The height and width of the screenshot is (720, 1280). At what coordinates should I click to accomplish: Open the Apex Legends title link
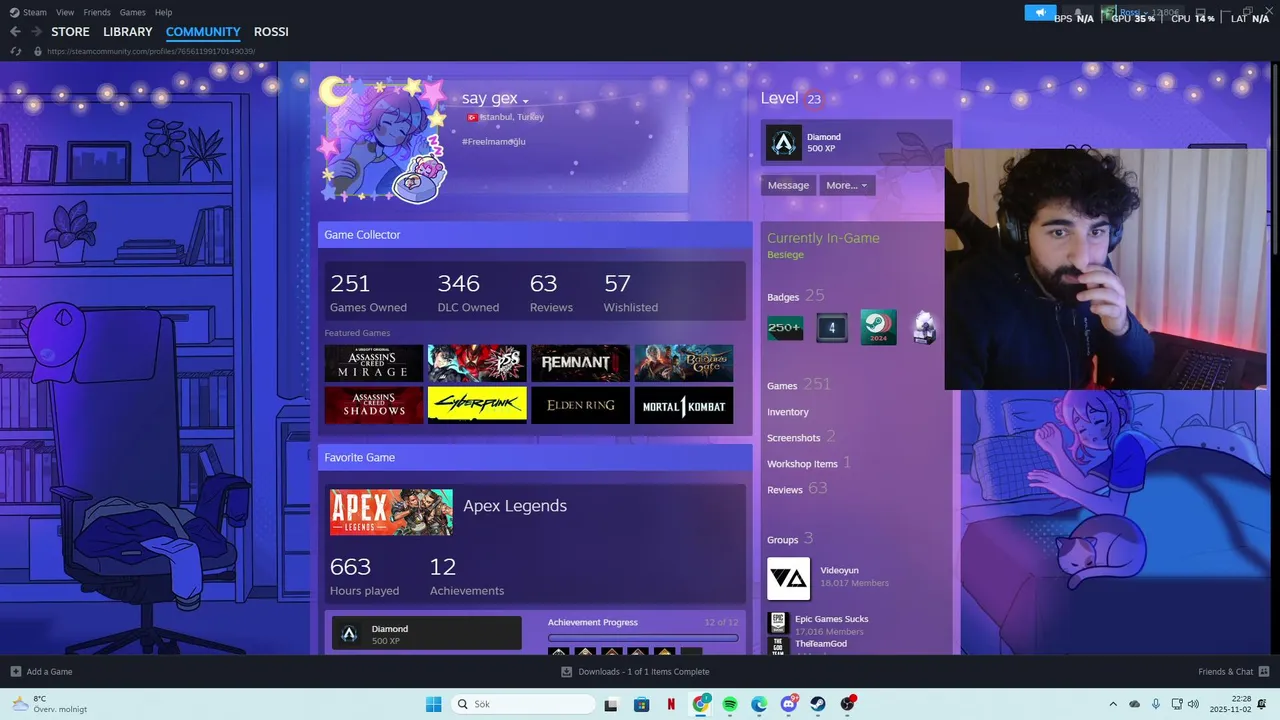click(515, 506)
